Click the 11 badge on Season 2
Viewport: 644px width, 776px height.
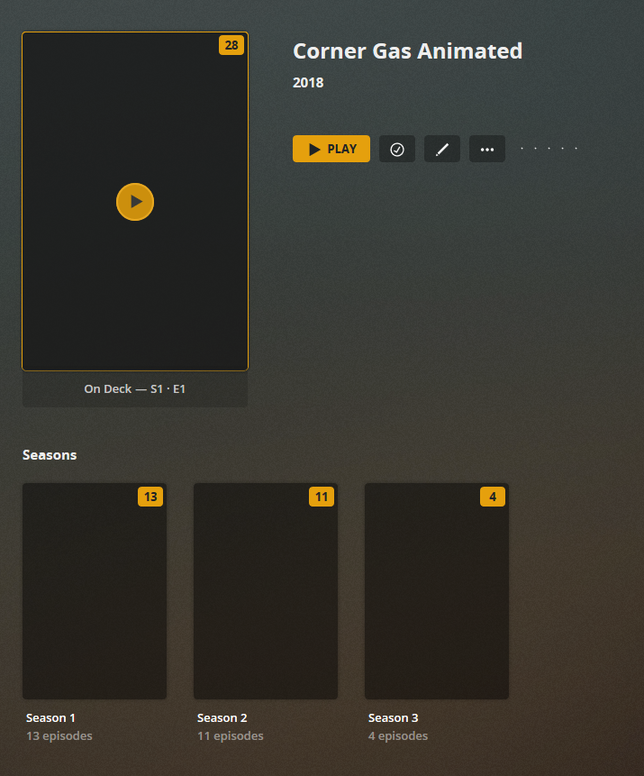[x=321, y=496]
